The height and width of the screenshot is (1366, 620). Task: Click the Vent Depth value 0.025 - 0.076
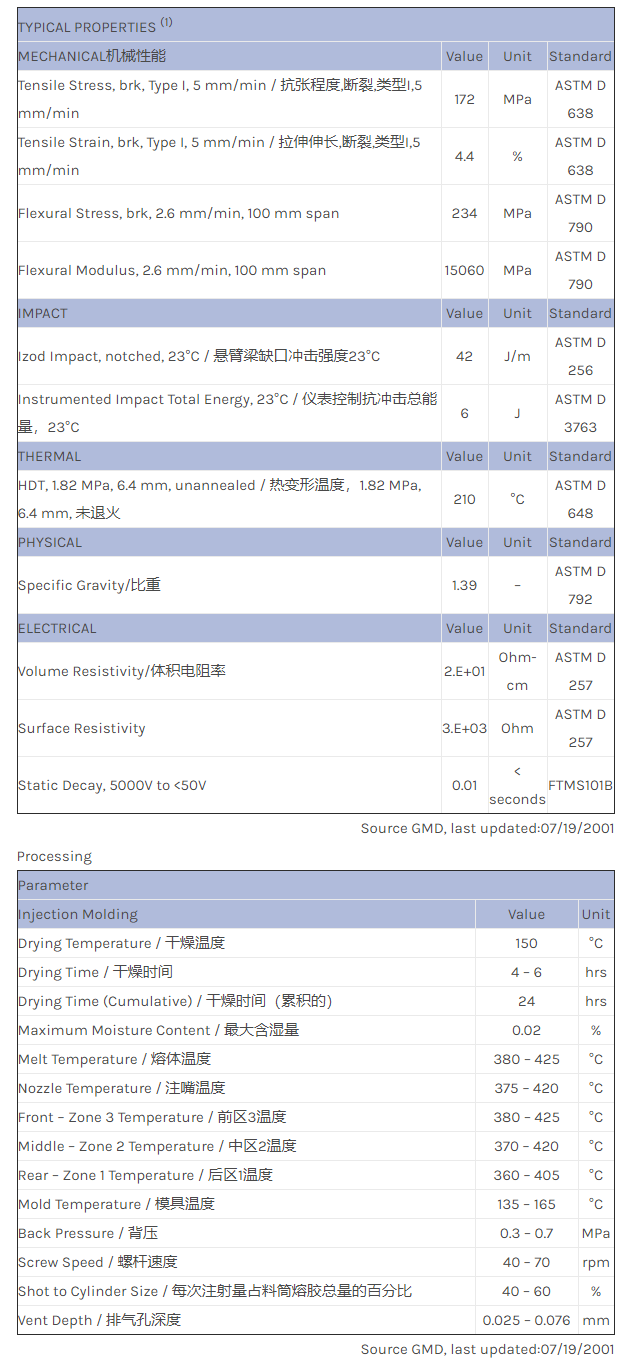point(526,1320)
